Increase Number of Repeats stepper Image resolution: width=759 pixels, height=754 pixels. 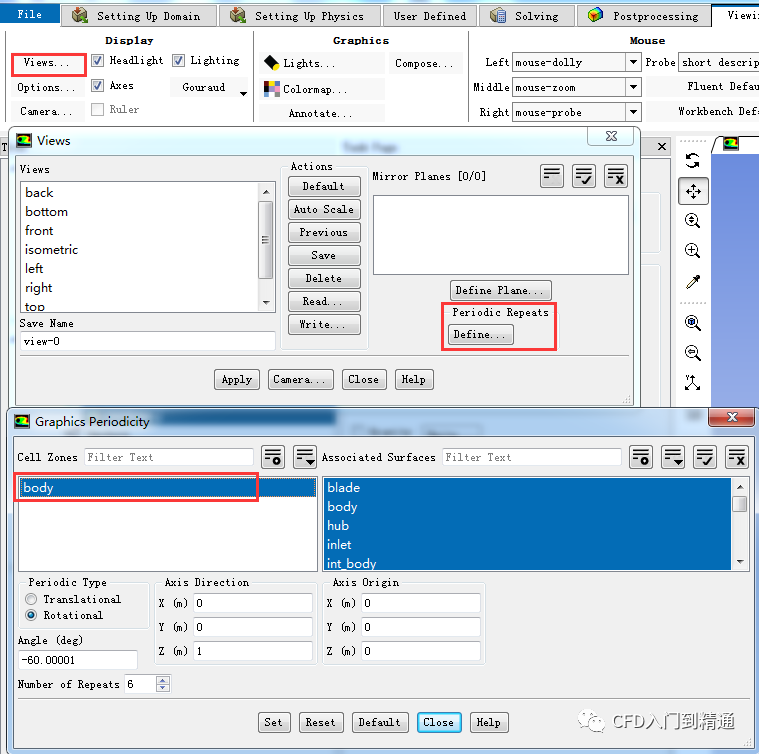(x=163, y=680)
